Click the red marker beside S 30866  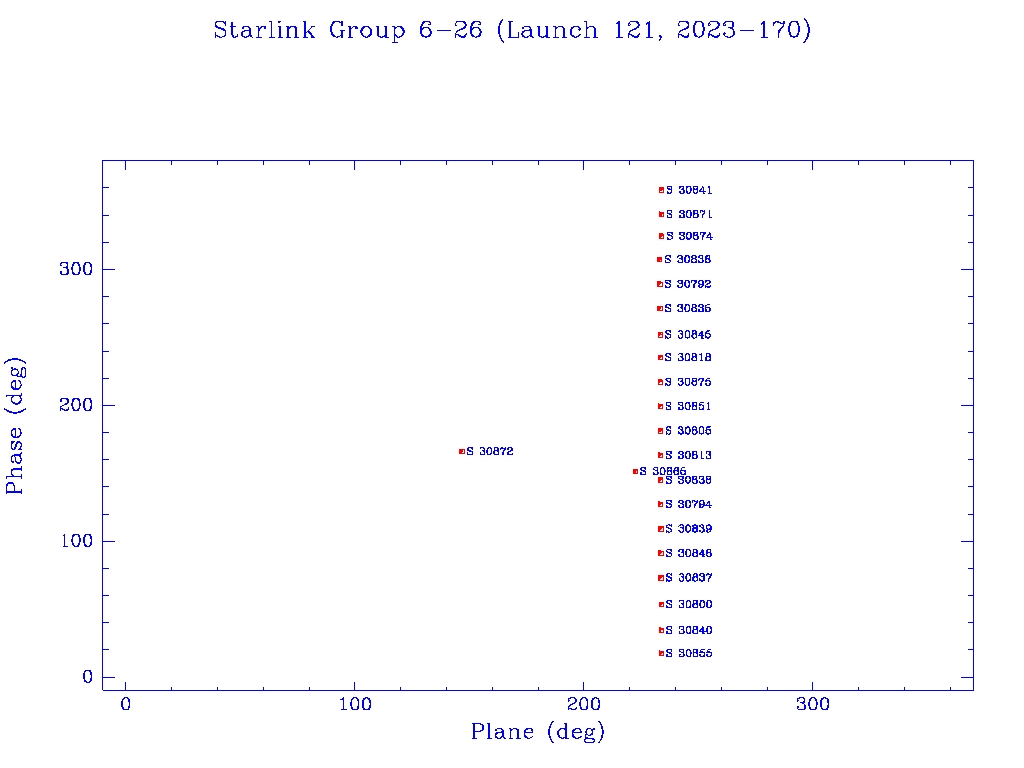635,472
